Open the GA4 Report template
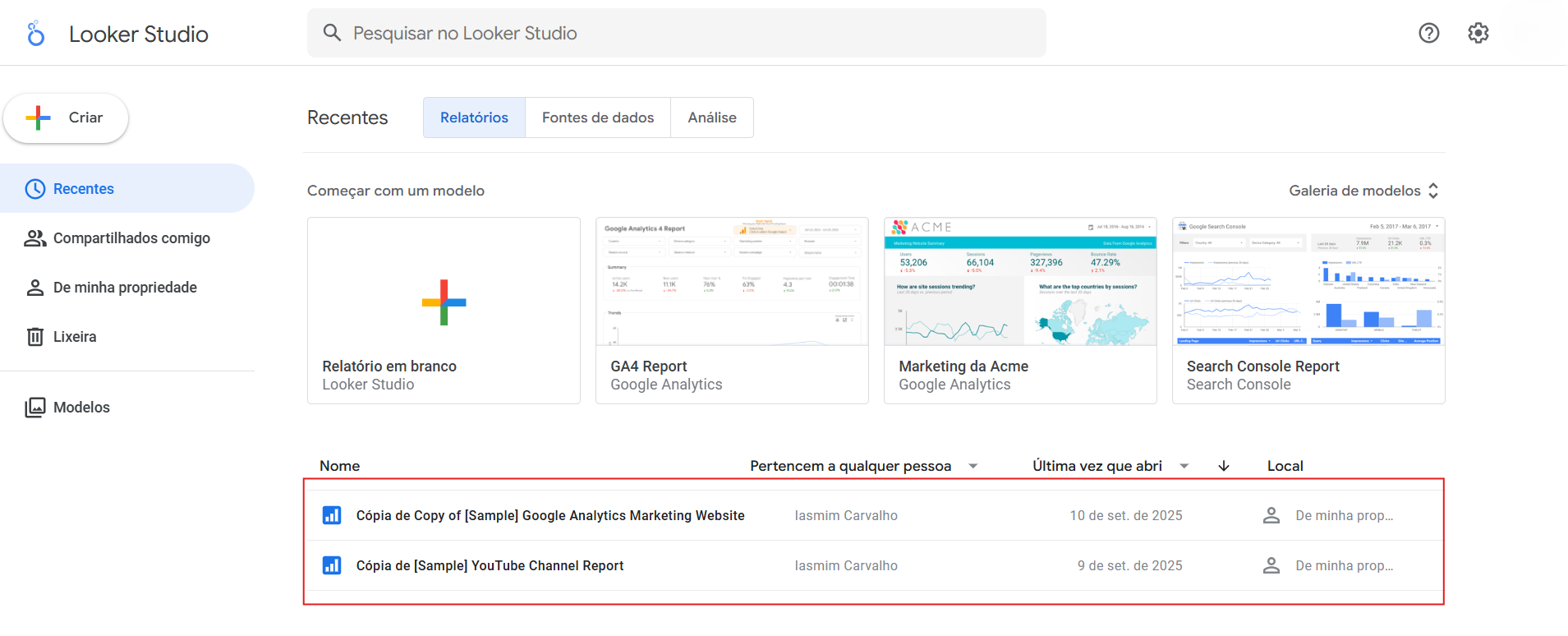The height and width of the screenshot is (636, 1568). (x=732, y=311)
